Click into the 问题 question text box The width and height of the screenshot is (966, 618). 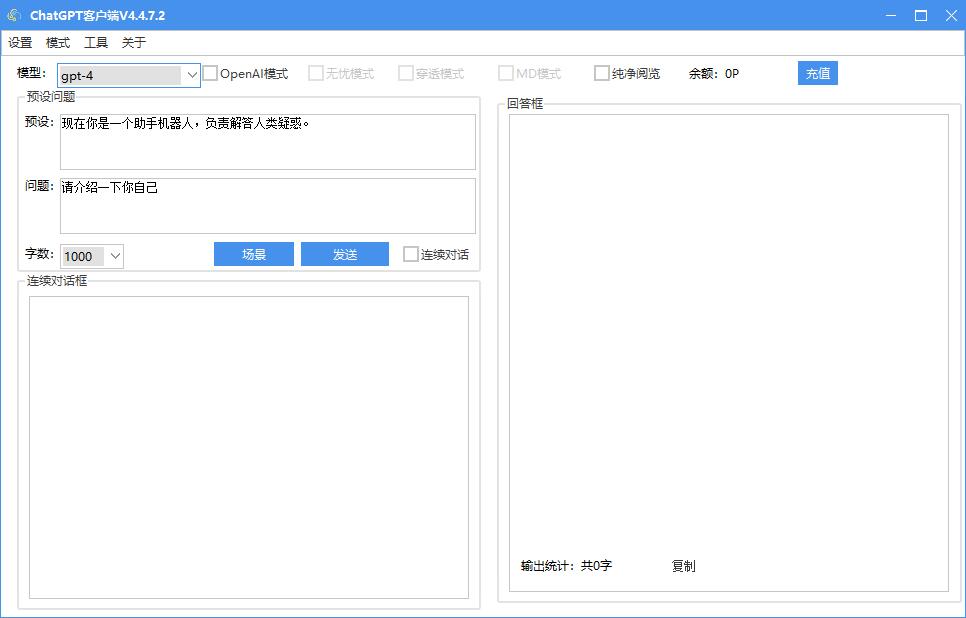pyautogui.click(x=267, y=206)
